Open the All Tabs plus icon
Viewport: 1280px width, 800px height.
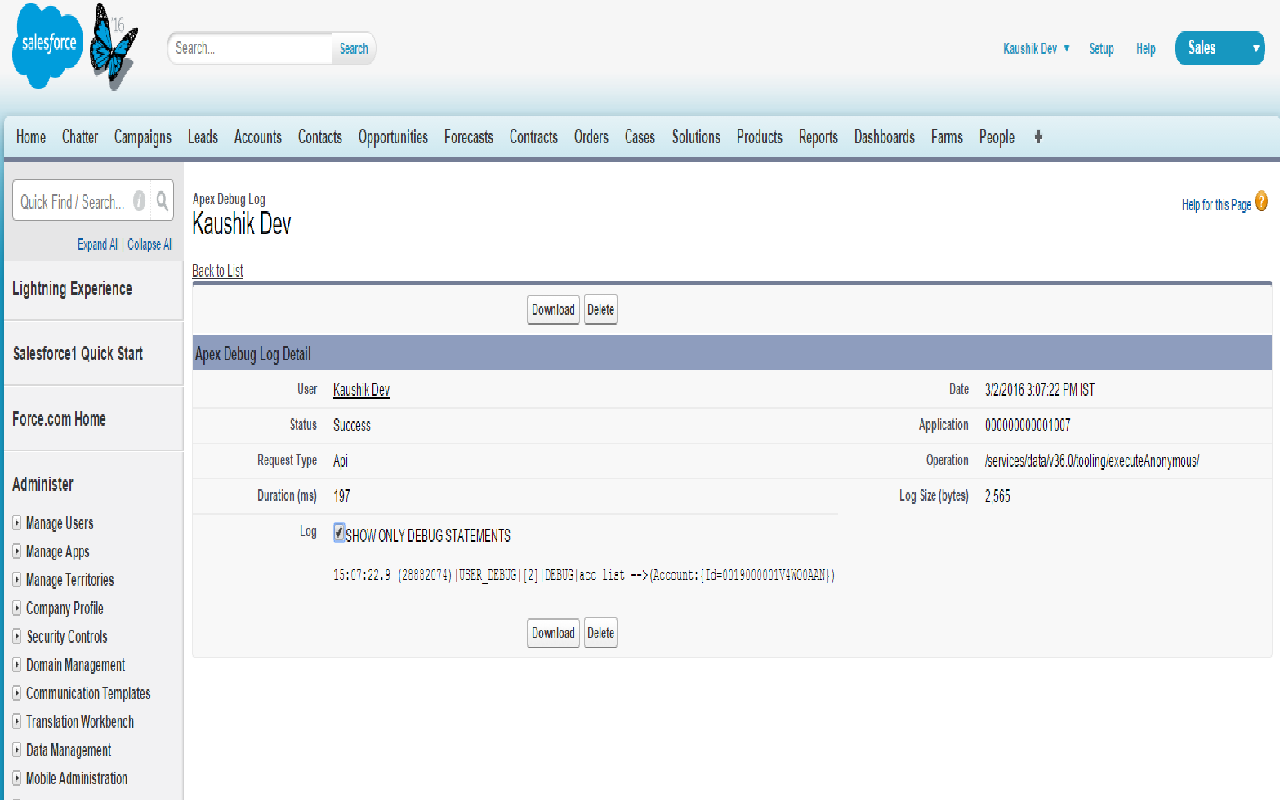coord(1038,137)
